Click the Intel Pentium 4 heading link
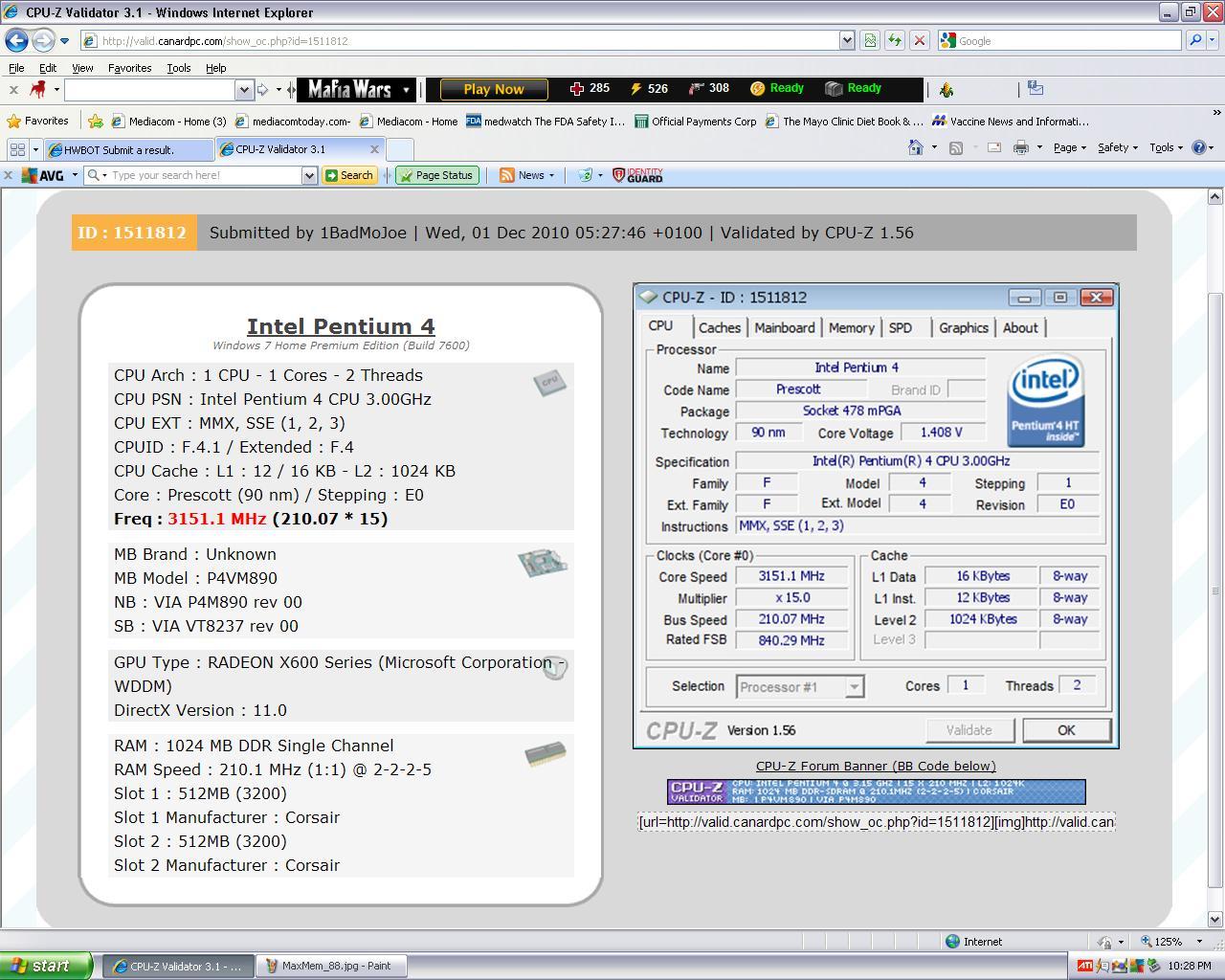 (x=341, y=326)
